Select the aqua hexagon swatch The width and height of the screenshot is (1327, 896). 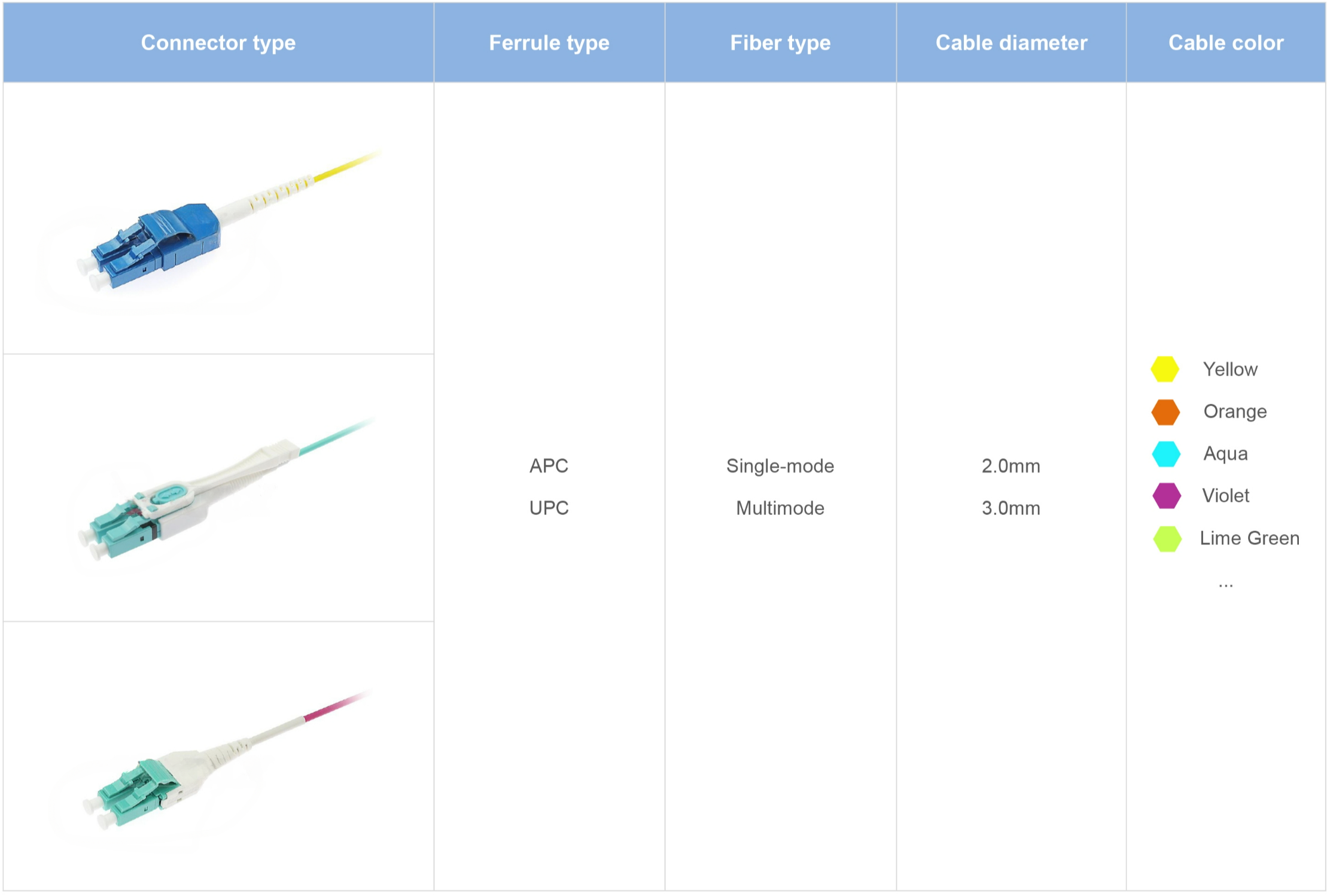[x=1165, y=454]
